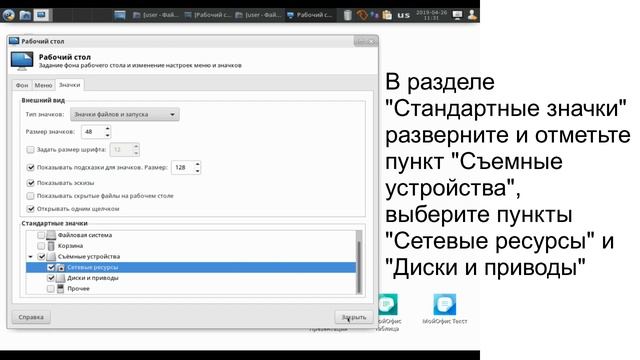Click the Прочее device icon
Viewport: 640px width, 360px height.
pos(60,289)
